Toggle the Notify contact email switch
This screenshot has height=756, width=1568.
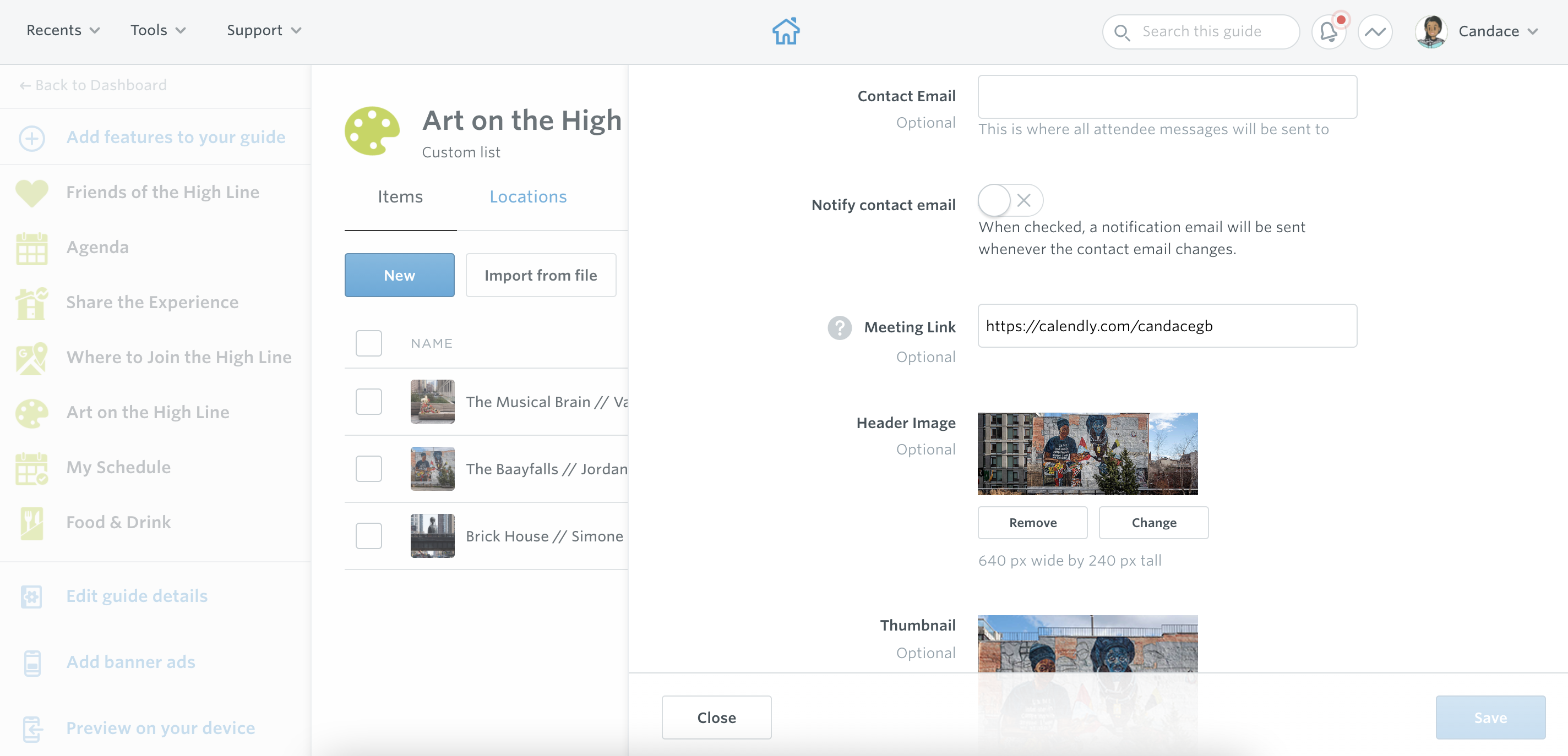pos(1010,200)
